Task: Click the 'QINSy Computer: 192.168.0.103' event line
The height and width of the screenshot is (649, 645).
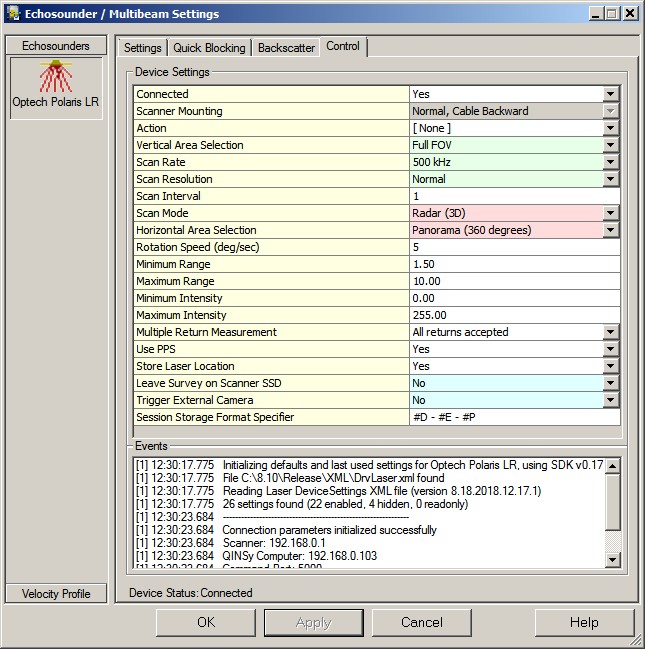Action: pyautogui.click(x=300, y=555)
